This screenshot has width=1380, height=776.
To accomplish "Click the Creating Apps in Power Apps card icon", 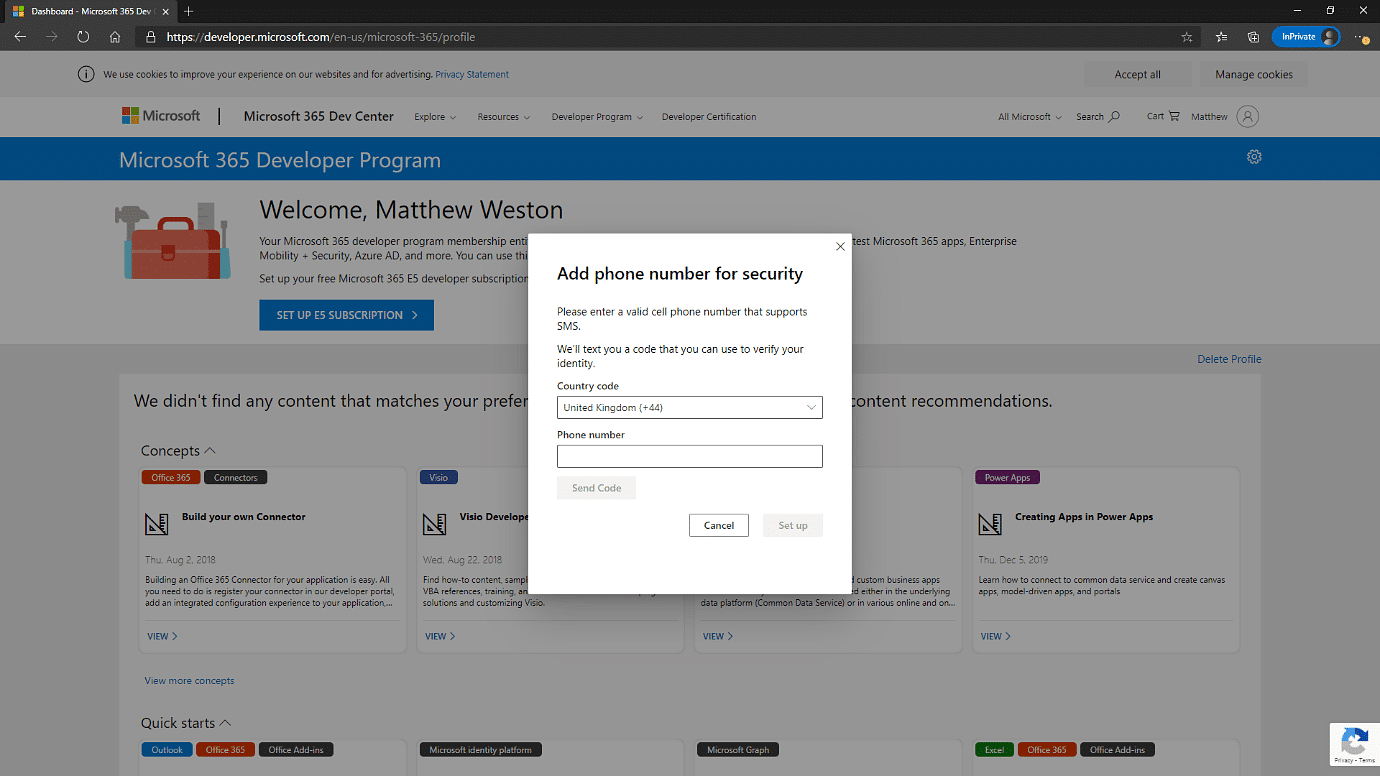I will [990, 524].
